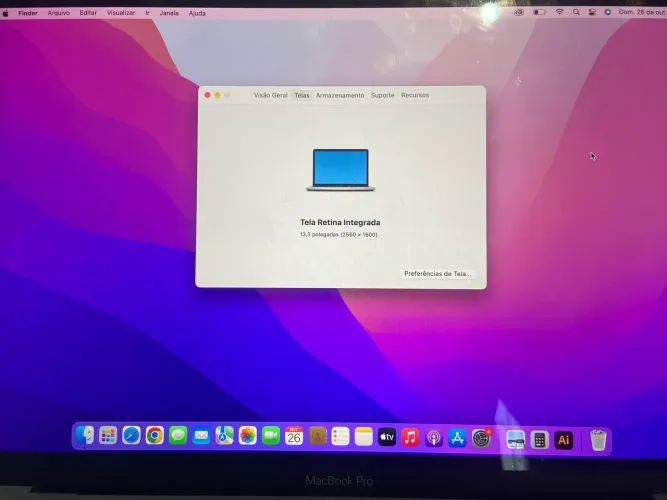Open the Ajuda menu
The image size is (667, 500).
coord(197,13)
